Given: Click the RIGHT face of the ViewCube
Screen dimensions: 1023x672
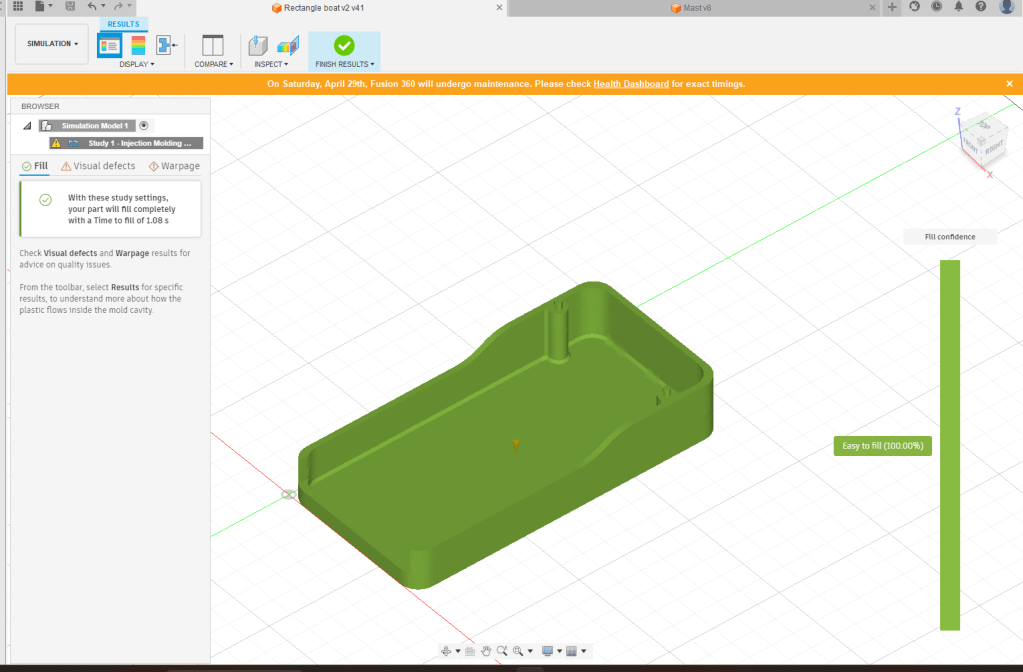Looking at the screenshot, I should (993, 150).
